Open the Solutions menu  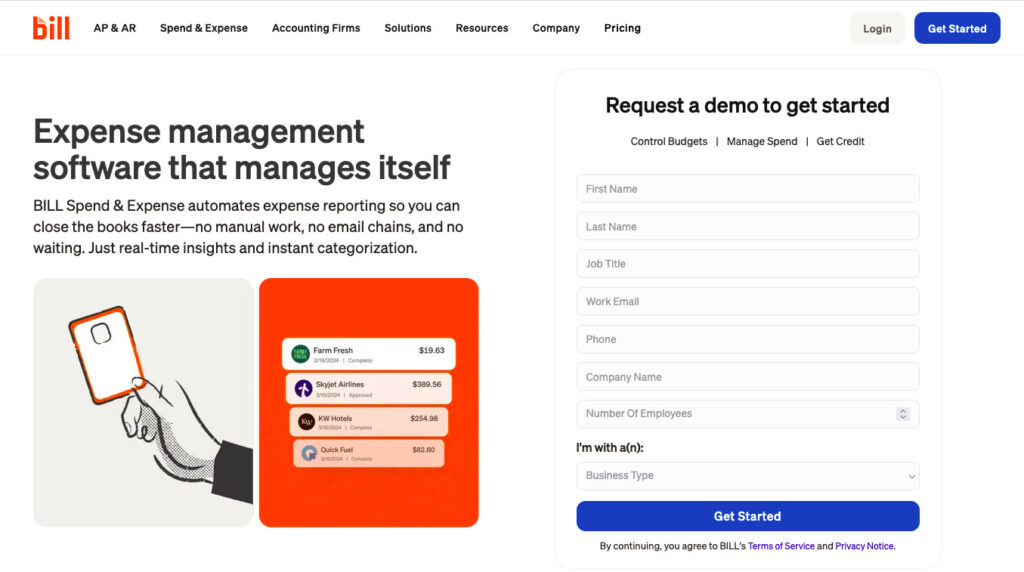coord(408,28)
